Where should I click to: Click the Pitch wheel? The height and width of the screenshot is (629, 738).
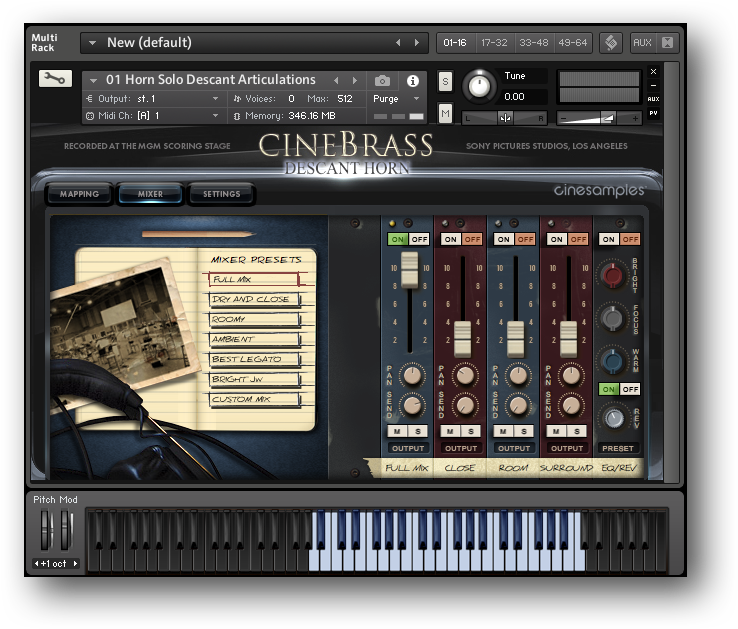[46, 531]
